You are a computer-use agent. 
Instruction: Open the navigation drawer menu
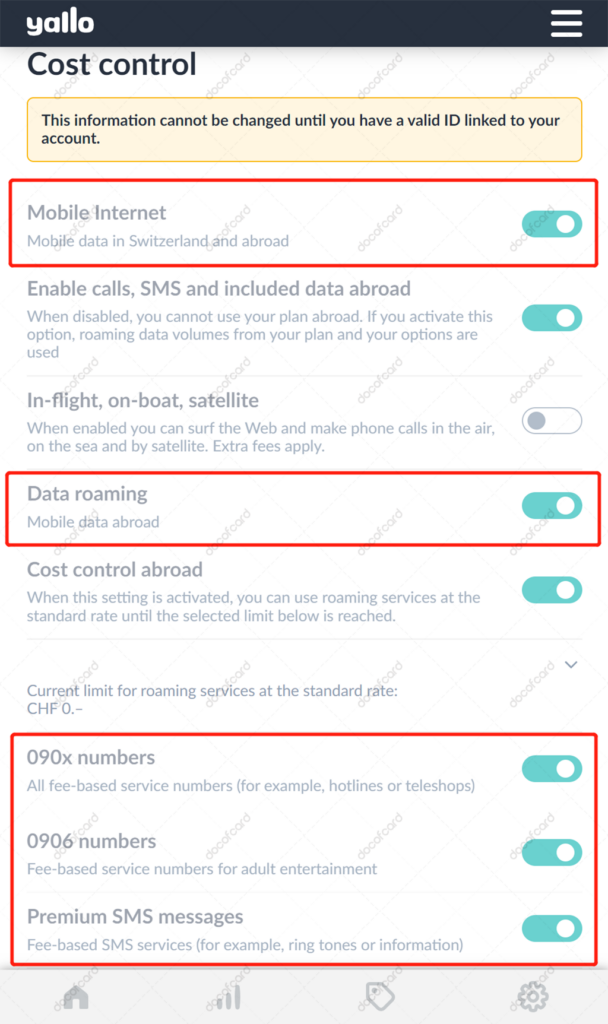[566, 23]
